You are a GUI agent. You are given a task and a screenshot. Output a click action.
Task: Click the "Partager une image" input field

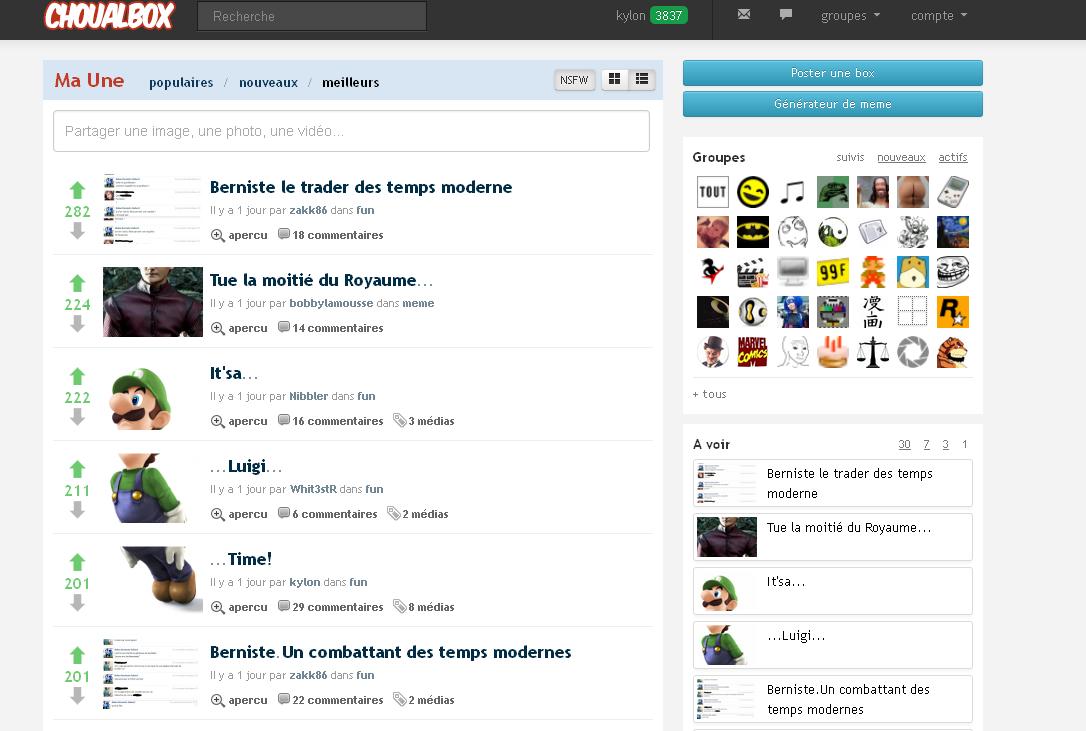[x=351, y=131]
